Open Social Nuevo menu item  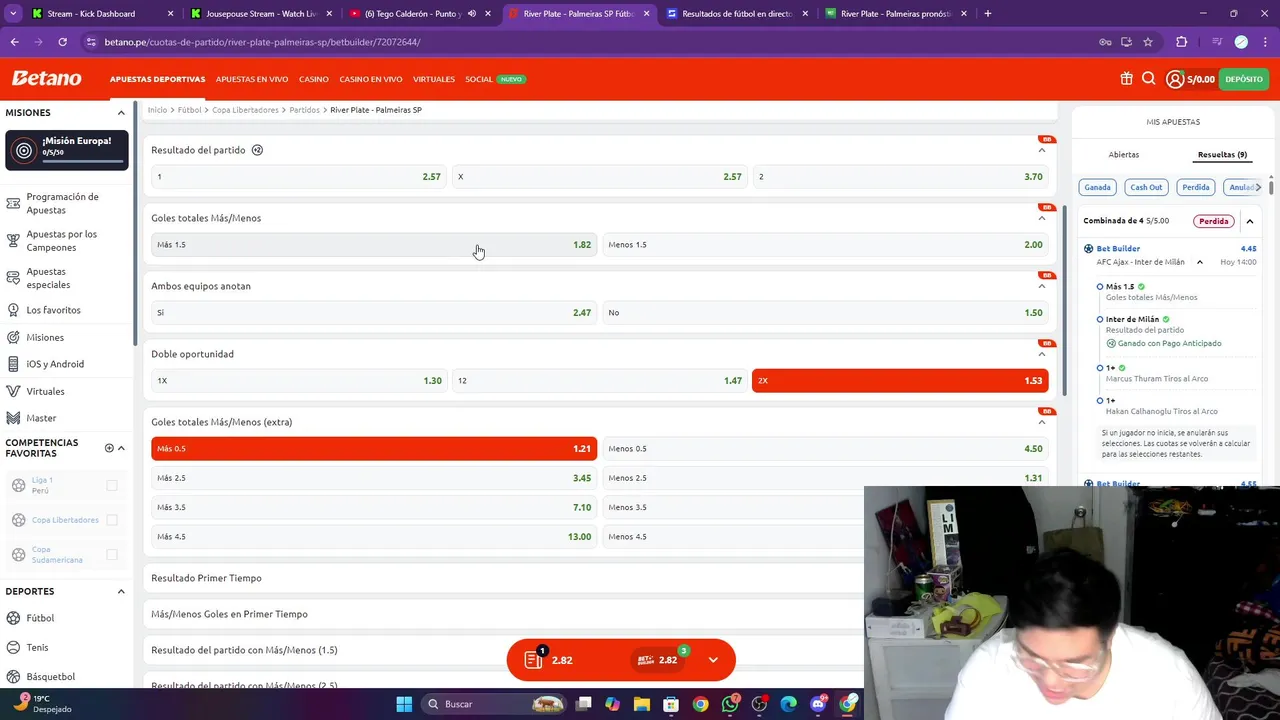(x=494, y=79)
